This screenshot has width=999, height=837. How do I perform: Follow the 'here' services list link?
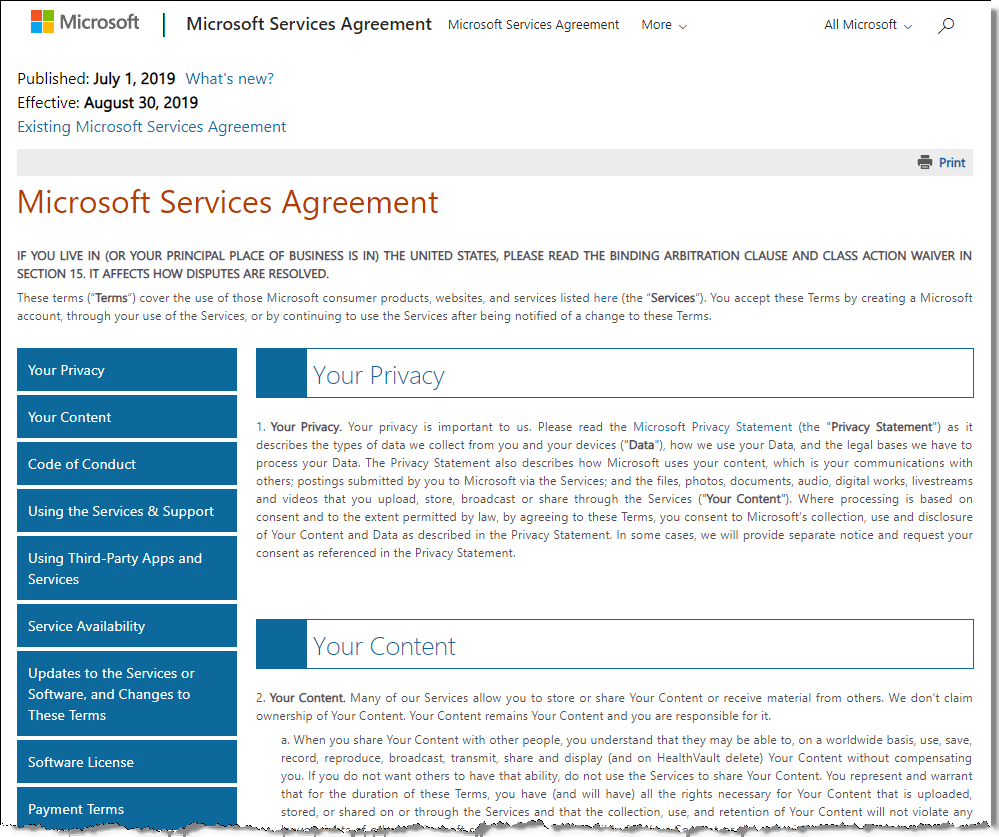605,298
